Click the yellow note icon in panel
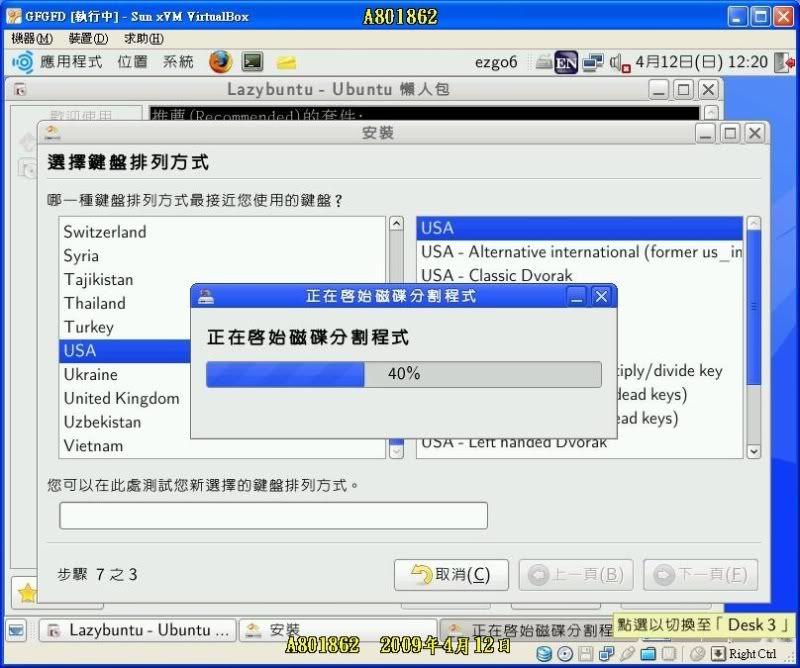Screen dimensions: 800x668 pyautogui.click(x=286, y=63)
